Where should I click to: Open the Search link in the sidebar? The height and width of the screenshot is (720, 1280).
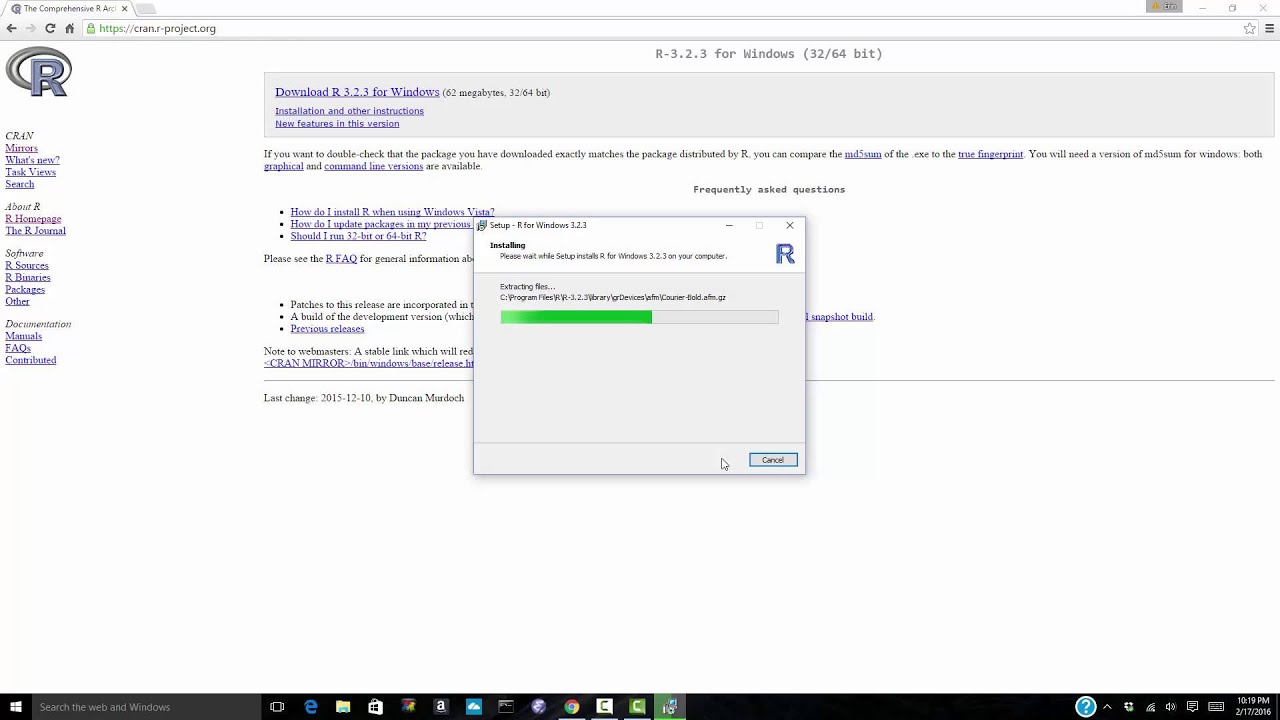pos(19,184)
